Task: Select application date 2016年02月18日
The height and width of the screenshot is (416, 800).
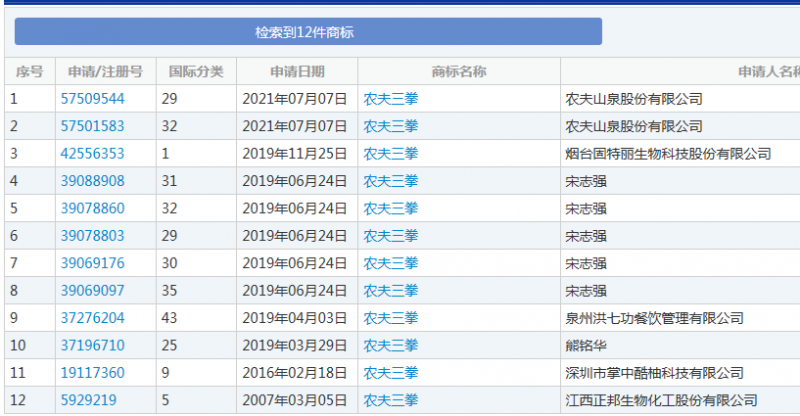Action: tap(294, 373)
